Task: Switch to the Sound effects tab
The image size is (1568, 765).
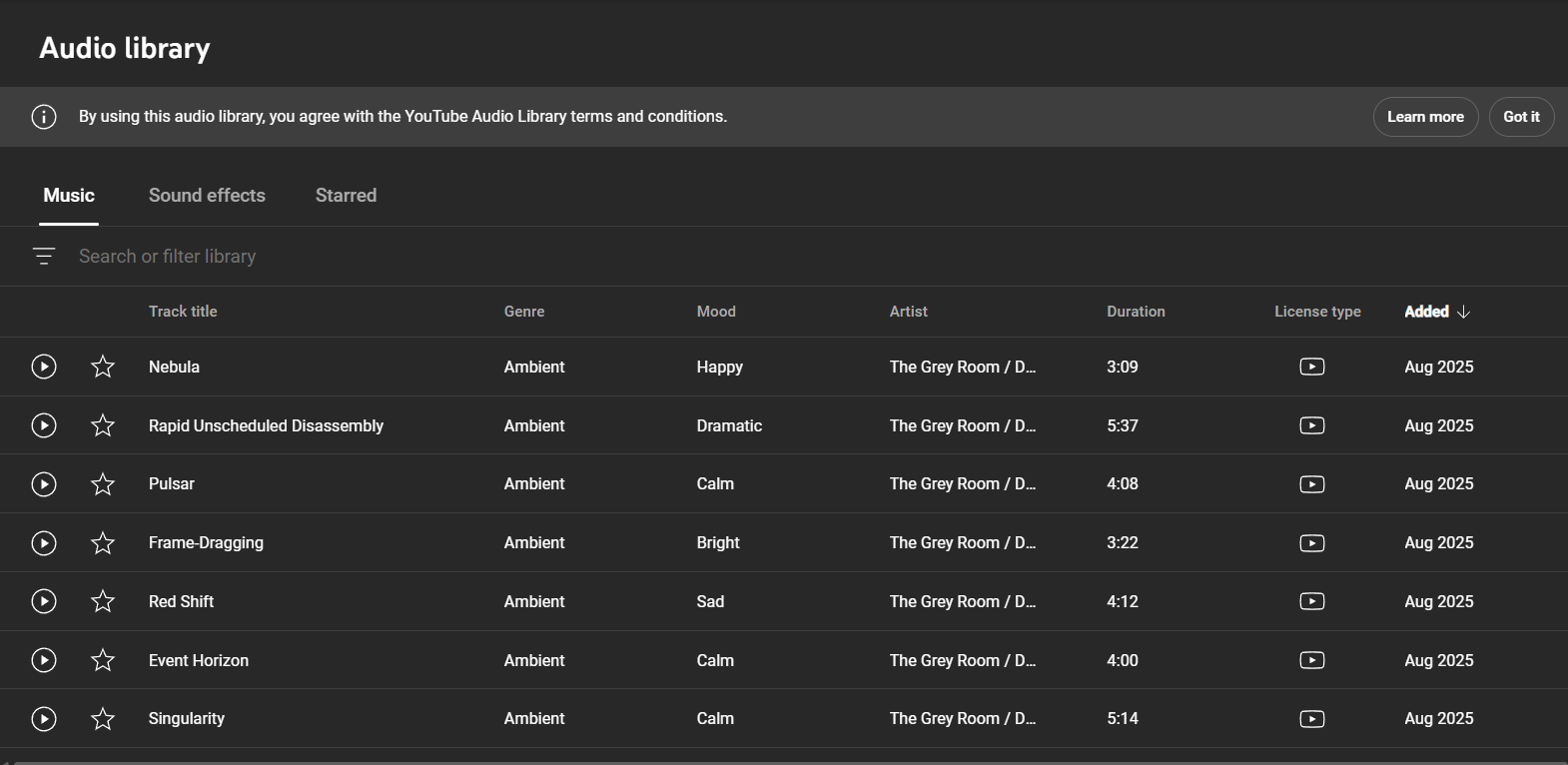Action: coord(207,196)
